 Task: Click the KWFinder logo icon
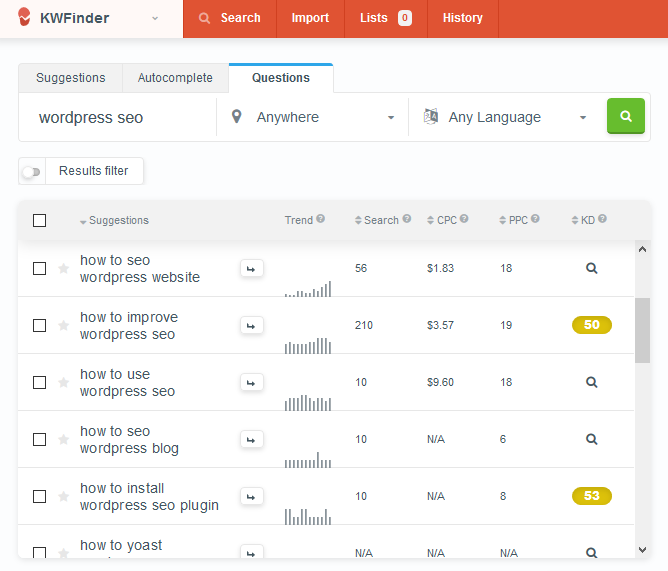(24, 17)
